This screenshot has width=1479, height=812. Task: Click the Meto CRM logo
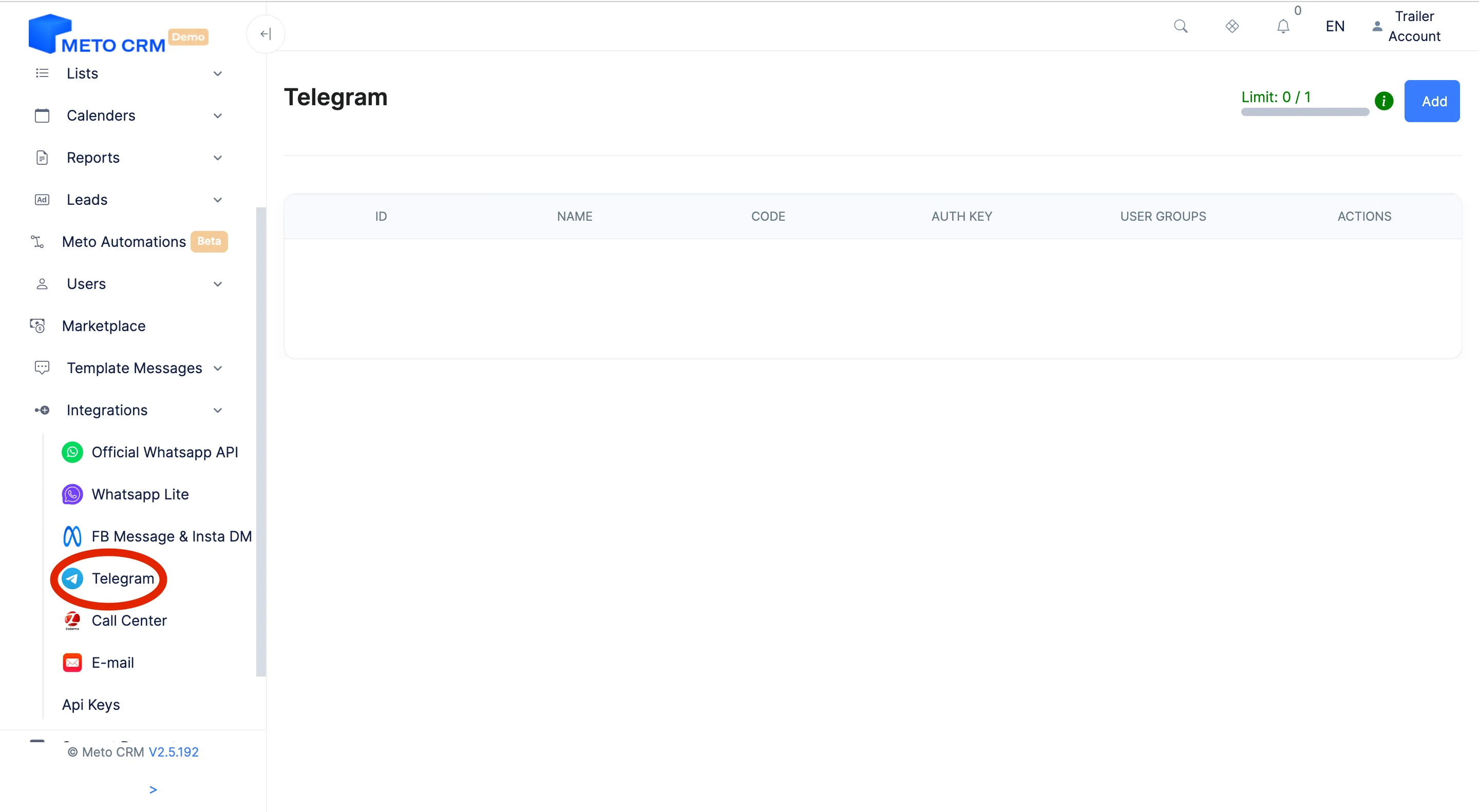(97, 34)
